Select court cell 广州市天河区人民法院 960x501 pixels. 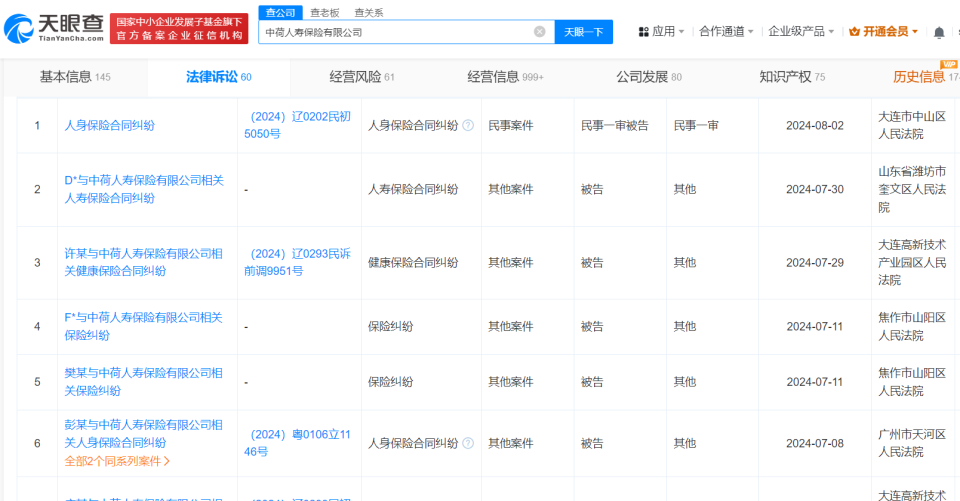pyautogui.click(x=912, y=443)
